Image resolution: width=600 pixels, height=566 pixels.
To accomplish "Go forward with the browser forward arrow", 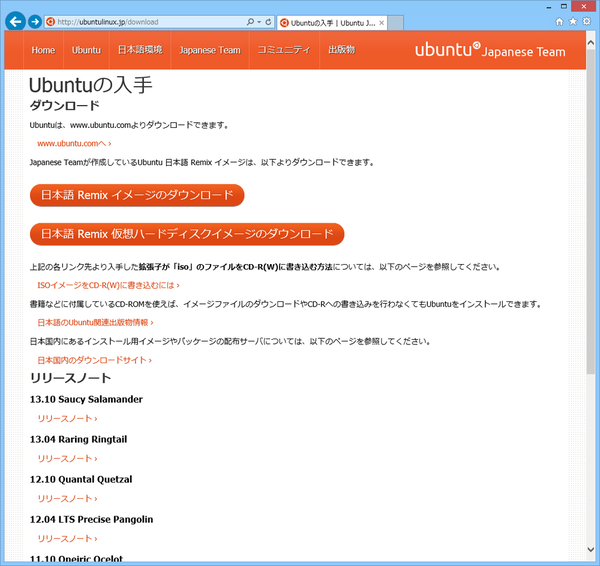I will click(35, 22).
